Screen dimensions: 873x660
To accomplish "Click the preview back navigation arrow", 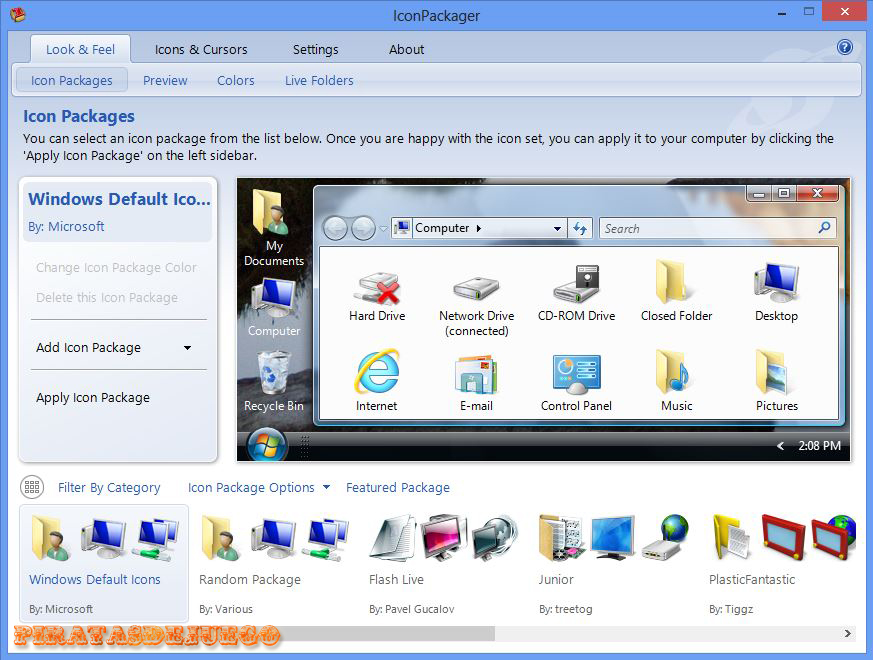I will [x=335, y=228].
